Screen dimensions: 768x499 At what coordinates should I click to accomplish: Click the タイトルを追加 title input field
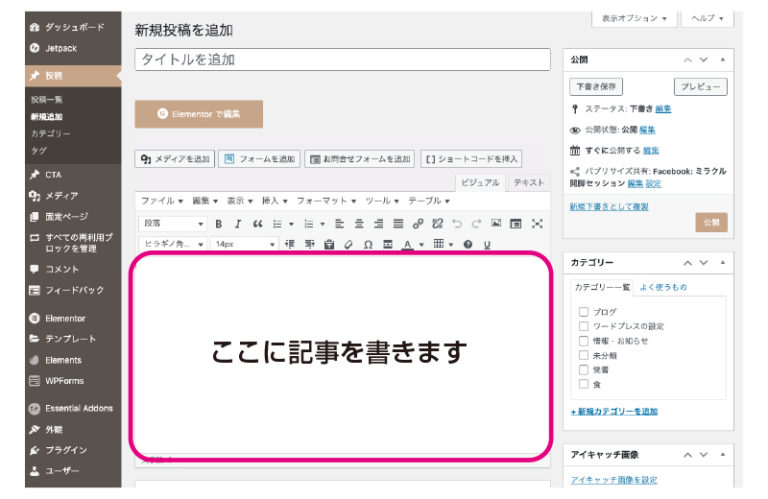pos(342,60)
